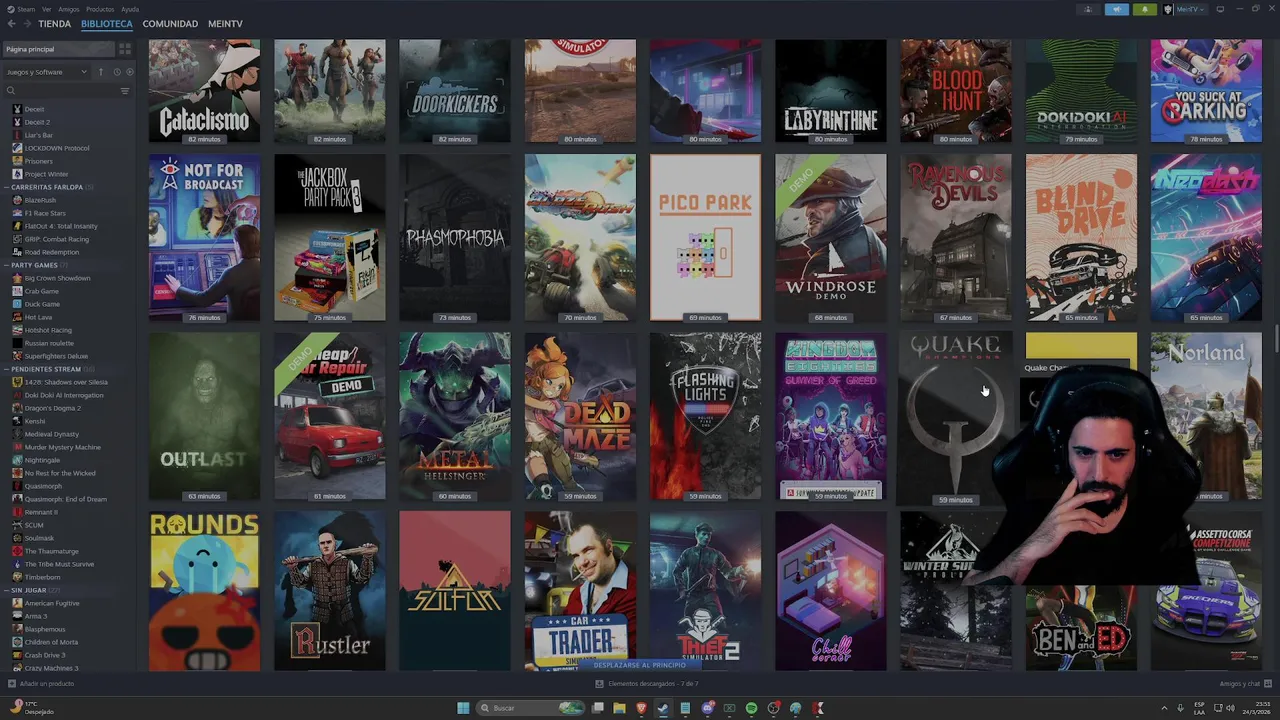
Task: Click the sort ascending arrow icon
Action: (100, 72)
